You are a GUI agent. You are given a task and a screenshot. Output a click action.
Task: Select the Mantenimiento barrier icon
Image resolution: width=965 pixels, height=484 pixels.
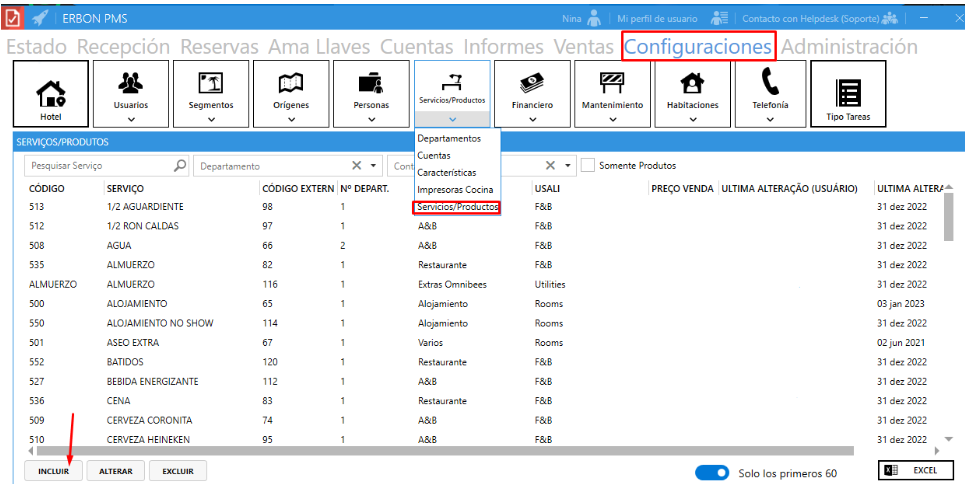tap(611, 83)
